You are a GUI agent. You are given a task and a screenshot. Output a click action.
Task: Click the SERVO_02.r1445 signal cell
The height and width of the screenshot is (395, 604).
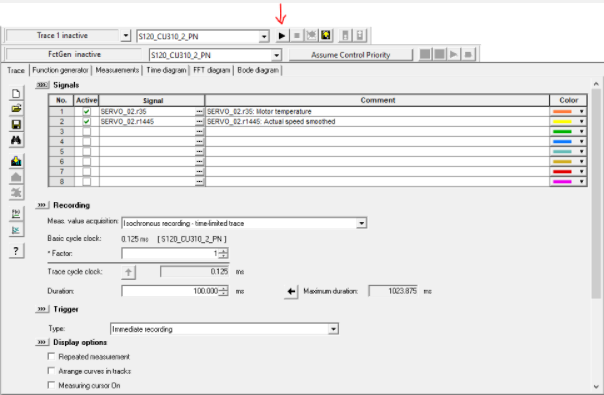[x=147, y=121]
